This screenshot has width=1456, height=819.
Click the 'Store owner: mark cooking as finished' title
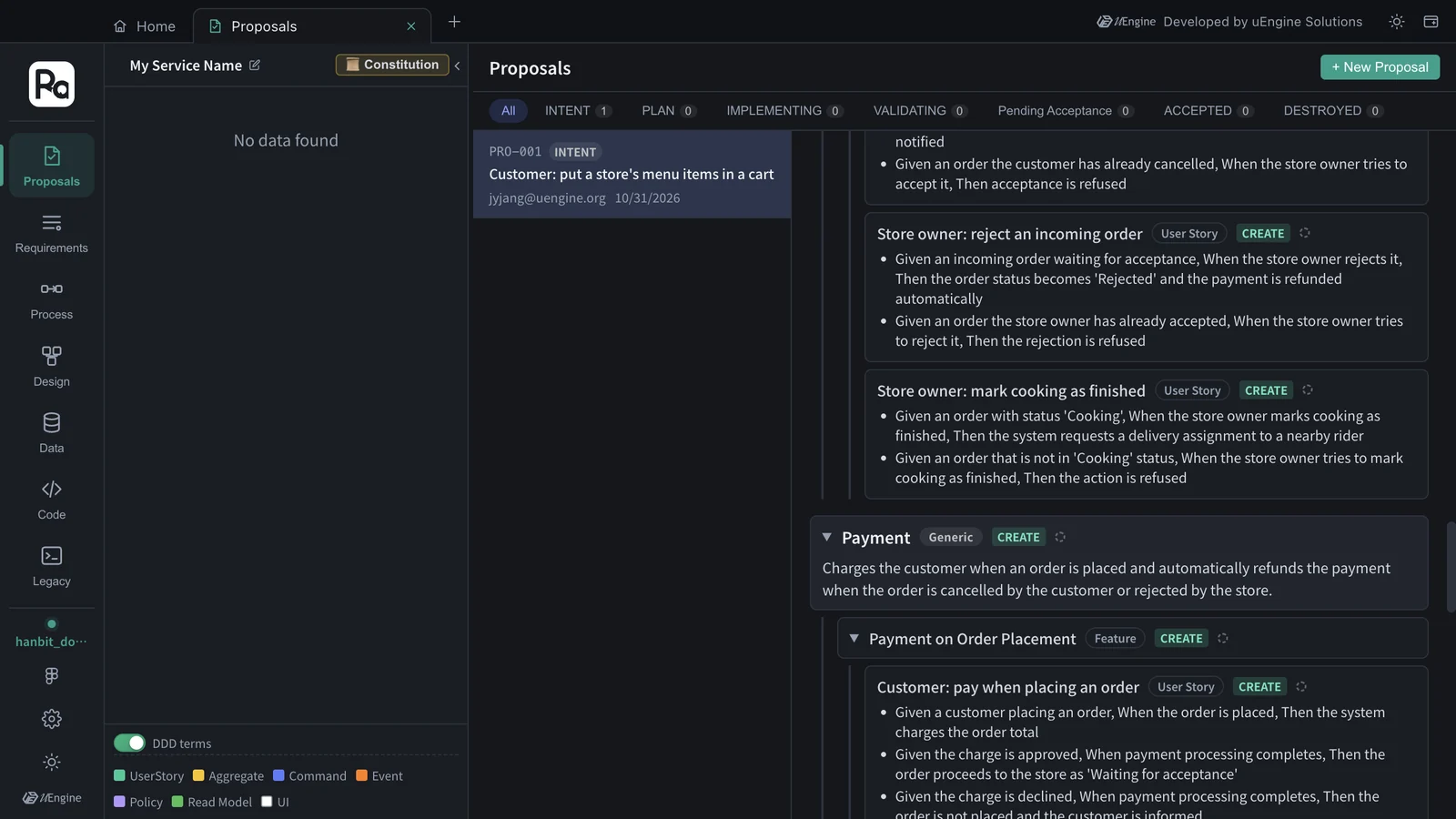(x=1011, y=390)
